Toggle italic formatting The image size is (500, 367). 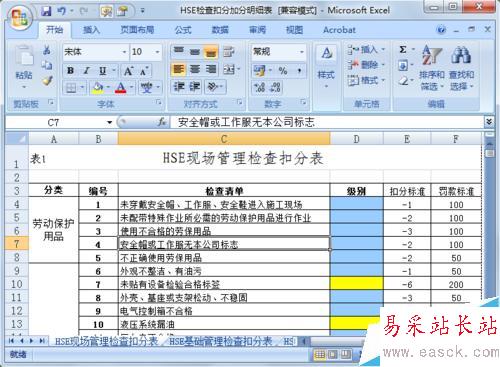point(86,71)
